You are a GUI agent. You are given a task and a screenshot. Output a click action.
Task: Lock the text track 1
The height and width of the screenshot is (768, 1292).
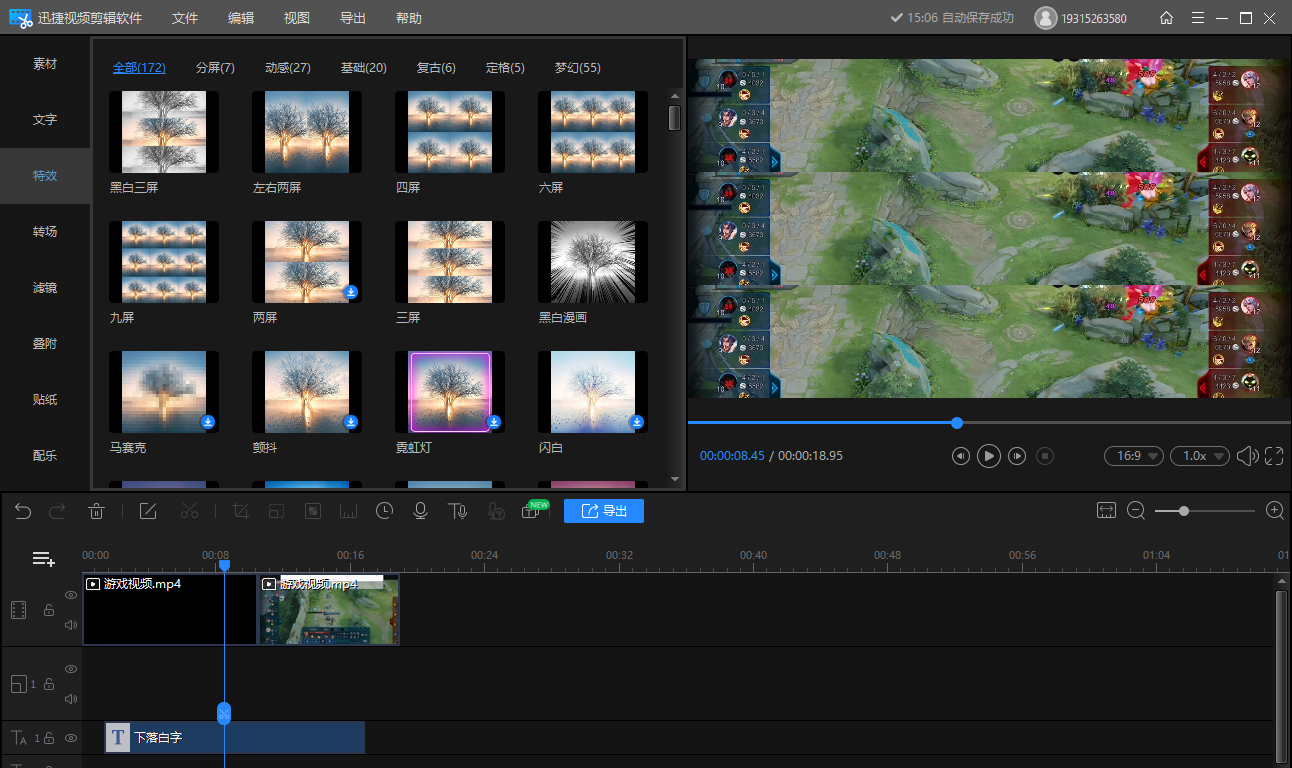tap(49, 738)
